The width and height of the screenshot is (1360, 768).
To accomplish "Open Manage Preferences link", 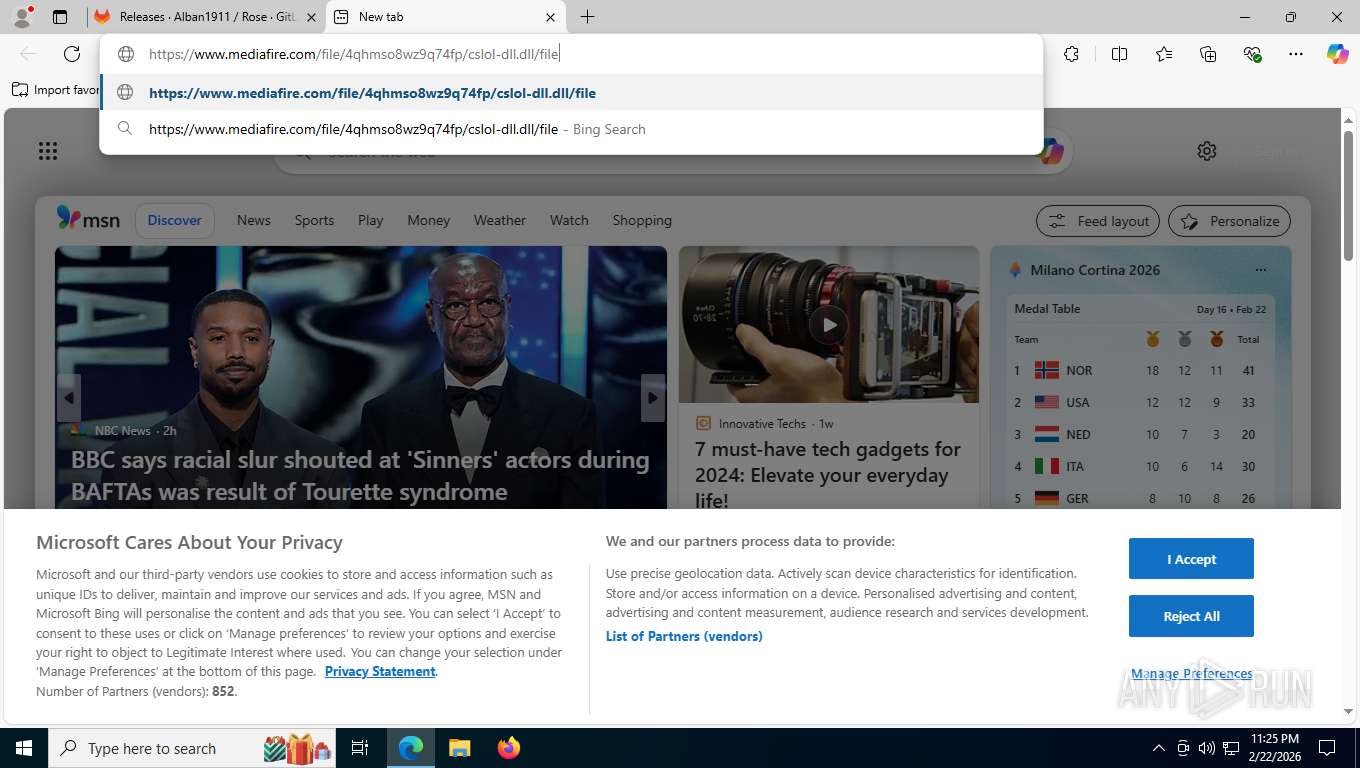I will point(1191,674).
